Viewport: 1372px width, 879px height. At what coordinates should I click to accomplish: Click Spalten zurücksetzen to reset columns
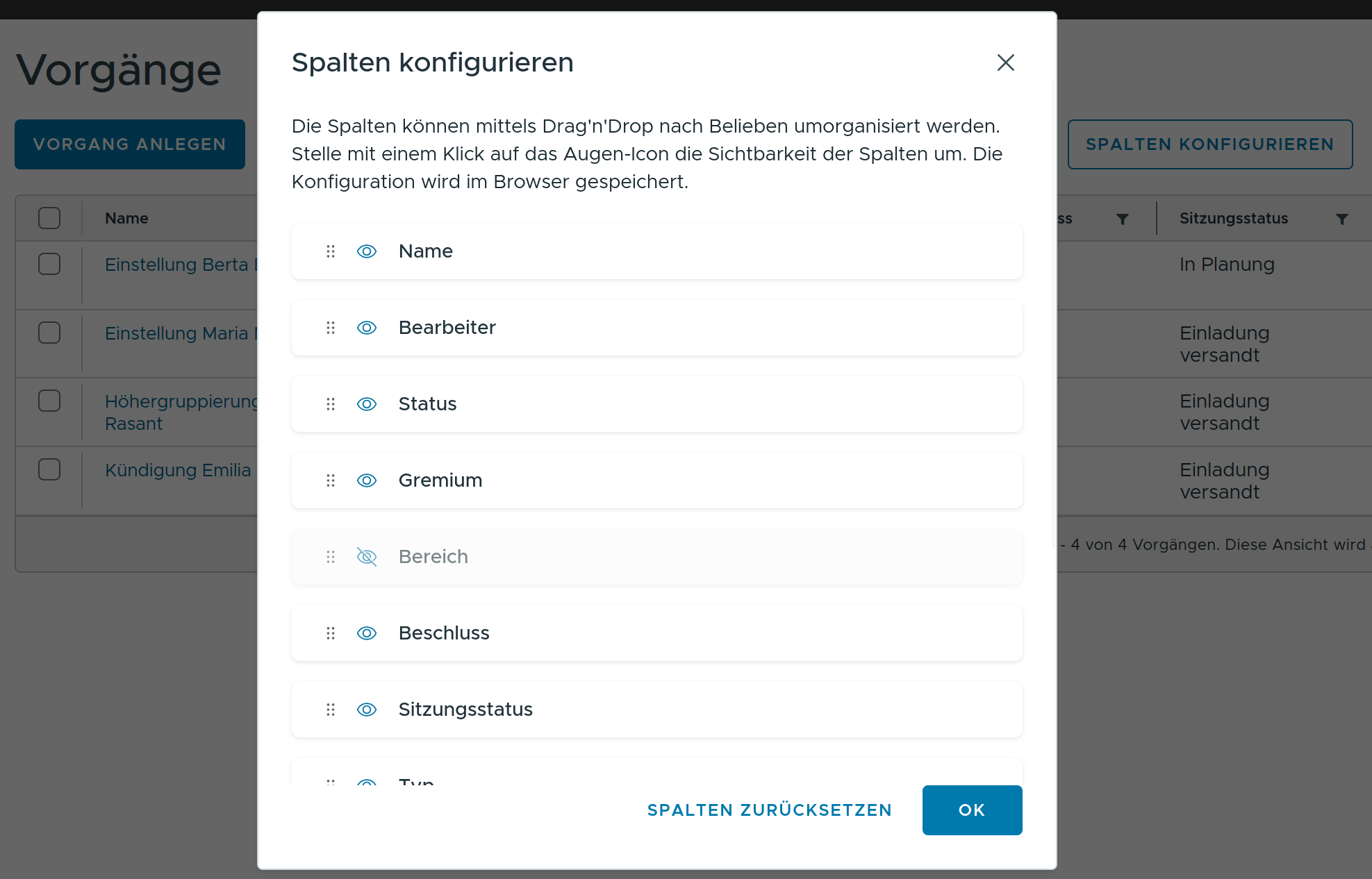tap(769, 810)
